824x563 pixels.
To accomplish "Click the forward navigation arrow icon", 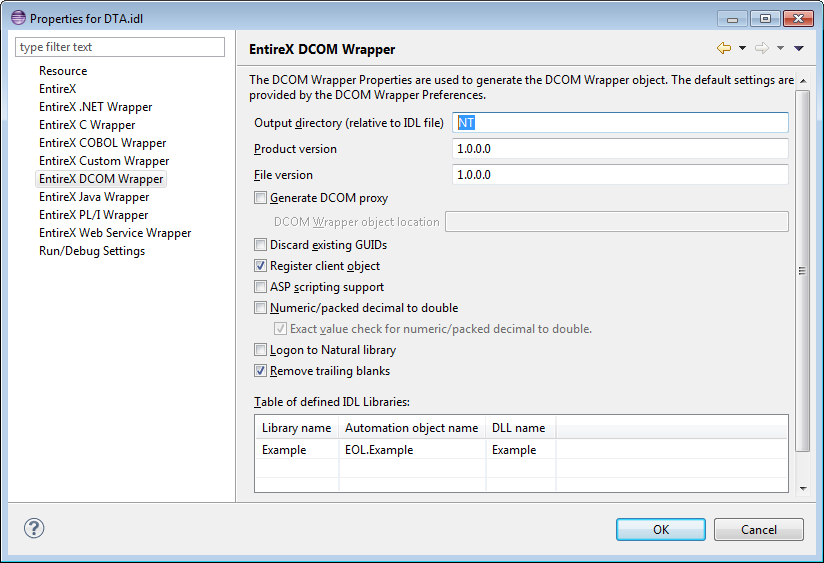I will (761, 48).
